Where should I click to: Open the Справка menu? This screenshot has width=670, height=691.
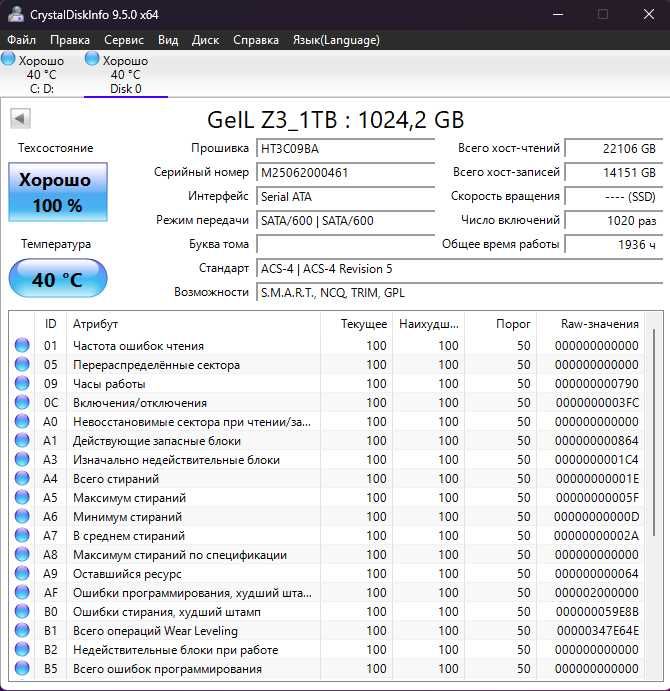coord(256,40)
